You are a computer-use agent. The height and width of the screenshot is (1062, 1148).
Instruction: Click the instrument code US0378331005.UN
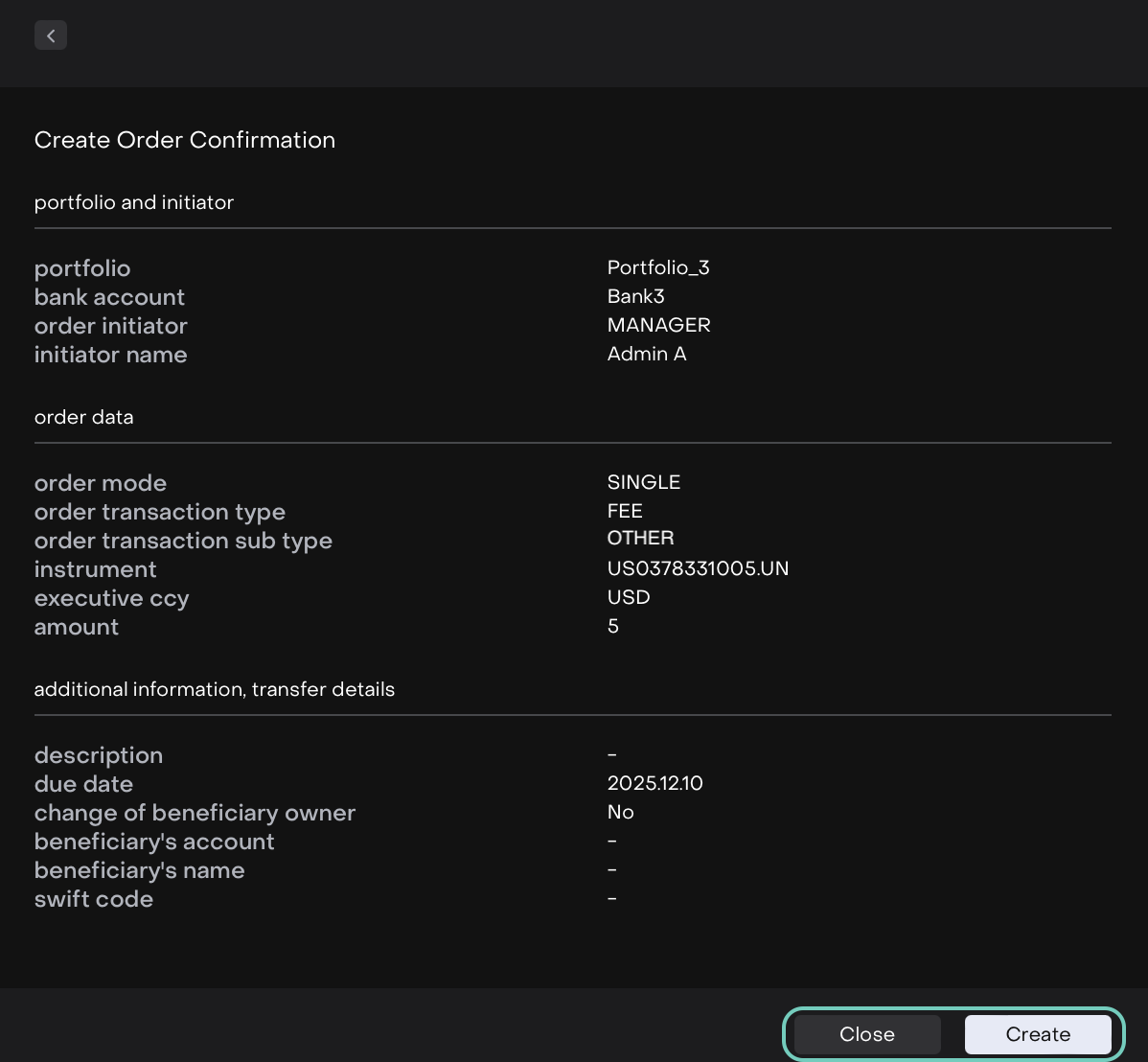click(698, 568)
